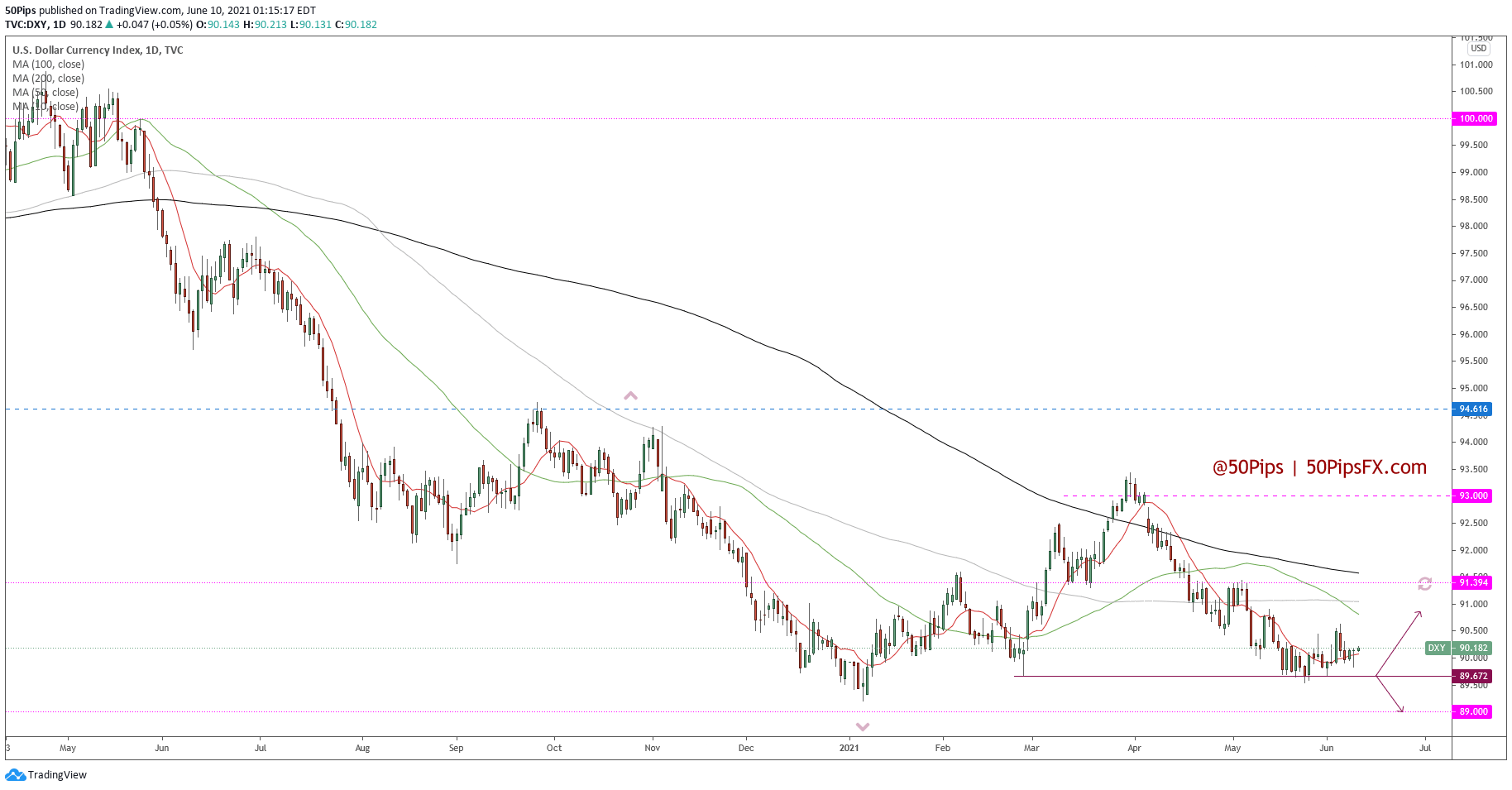Click the Dec label on time axis
This screenshot has width=1512, height=790.
pyautogui.click(x=746, y=749)
